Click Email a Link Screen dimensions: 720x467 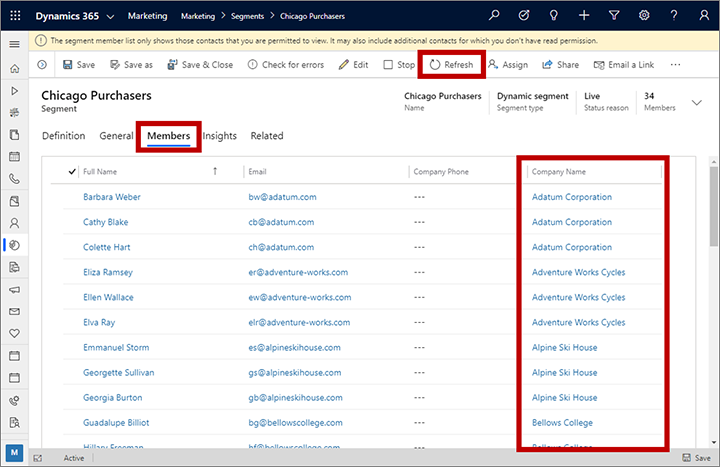(624, 65)
